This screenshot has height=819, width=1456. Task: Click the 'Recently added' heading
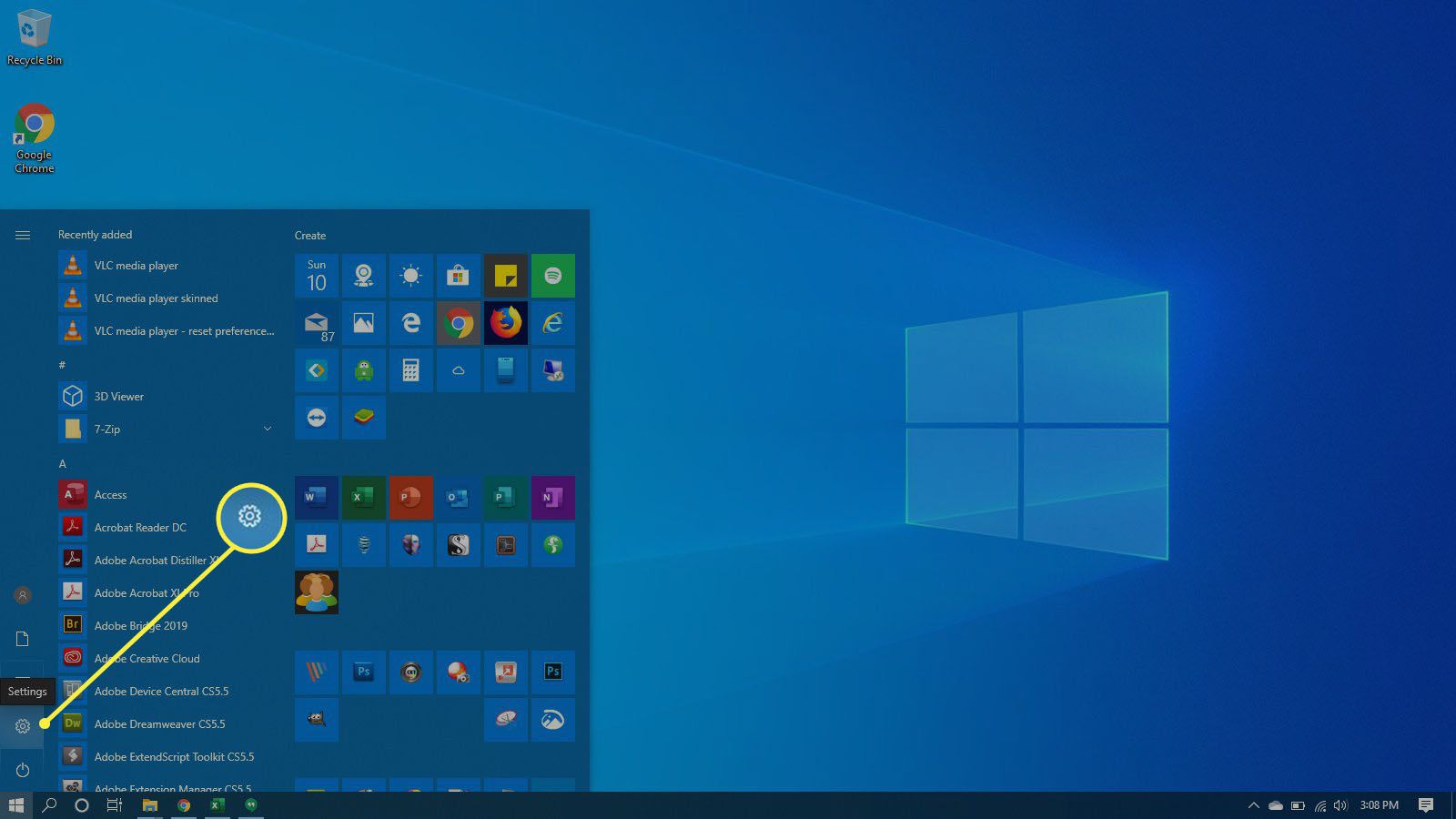pos(96,235)
